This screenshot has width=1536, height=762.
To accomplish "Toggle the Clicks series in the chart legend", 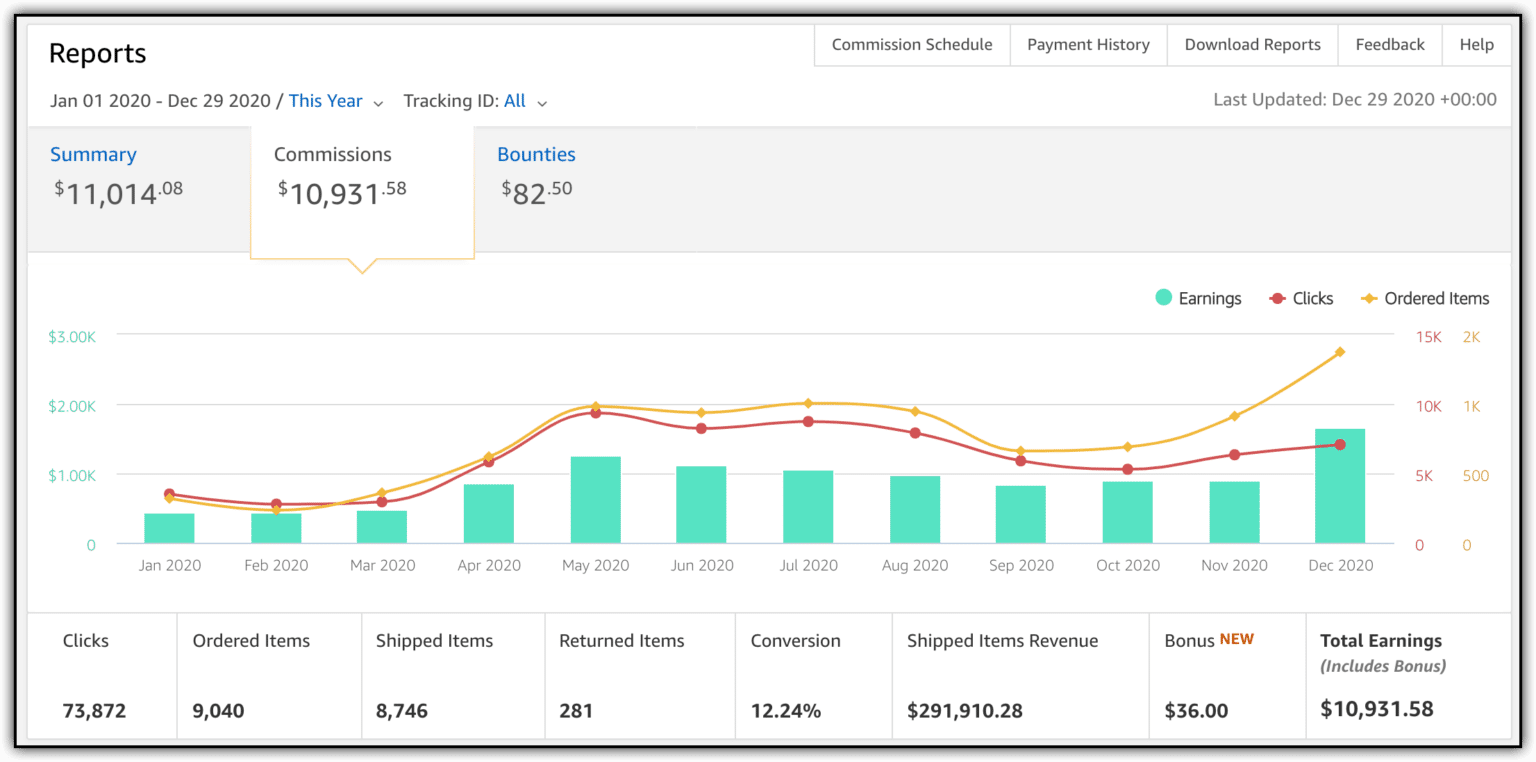I will [1311, 298].
